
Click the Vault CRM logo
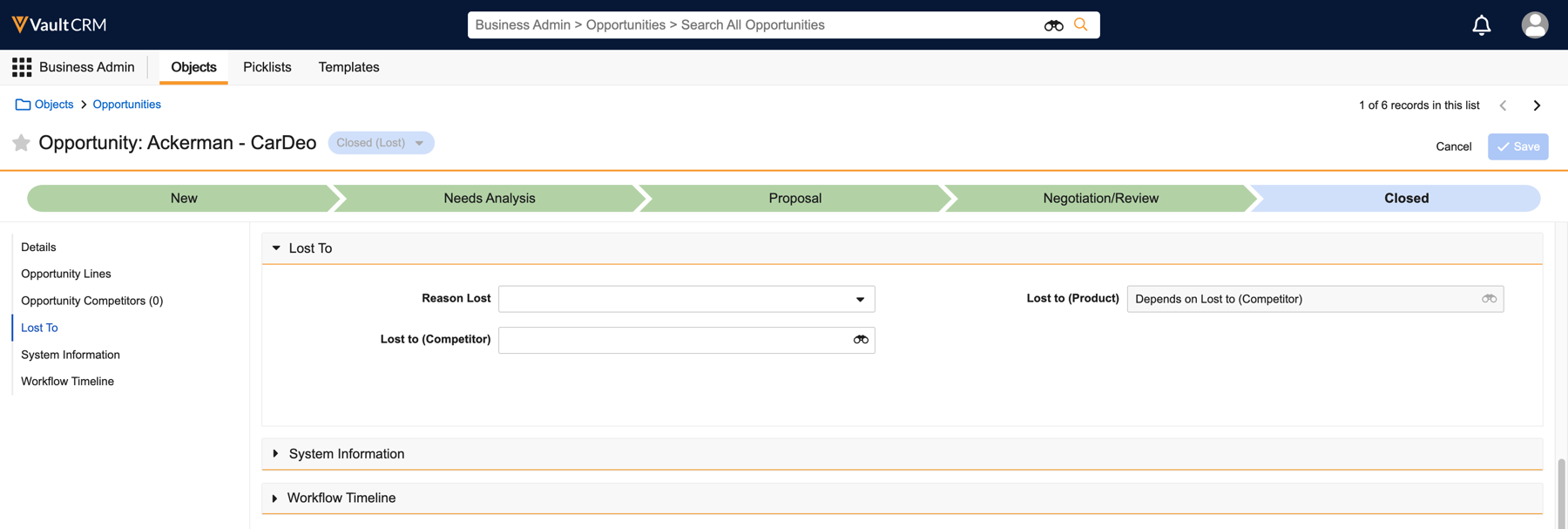[59, 24]
